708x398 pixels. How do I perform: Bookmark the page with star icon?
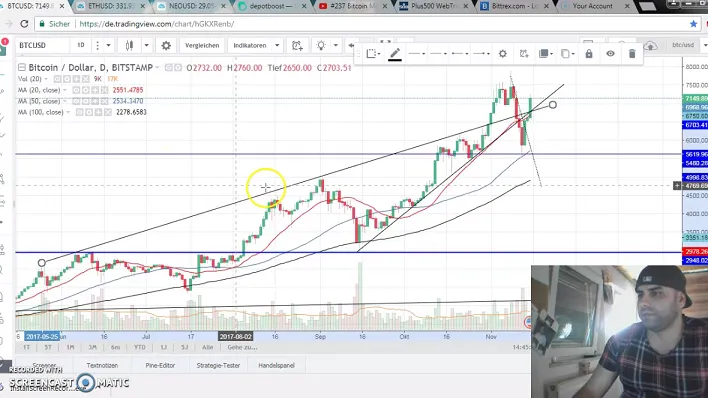pos(694,24)
